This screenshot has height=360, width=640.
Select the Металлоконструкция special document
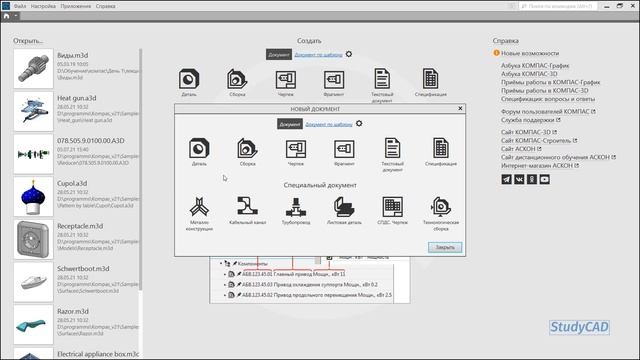[x=199, y=213]
